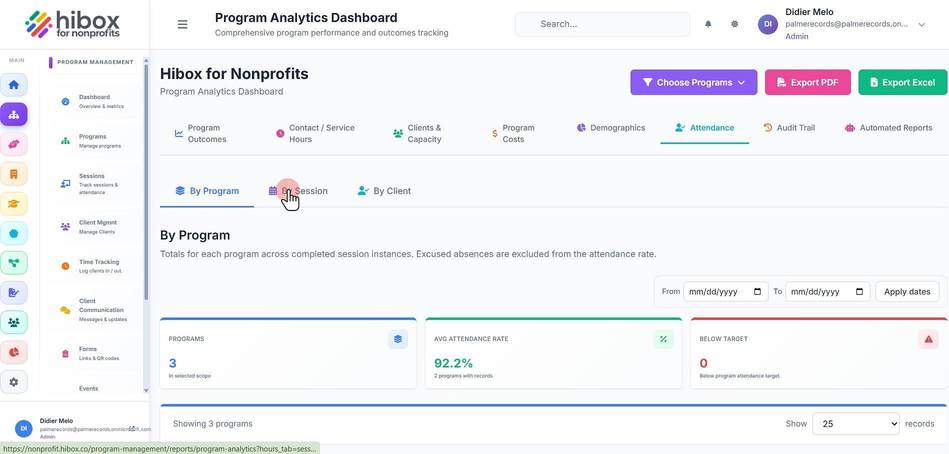Open the red pie chart rail icon
Screen dimensions: 949x454
click(14, 352)
